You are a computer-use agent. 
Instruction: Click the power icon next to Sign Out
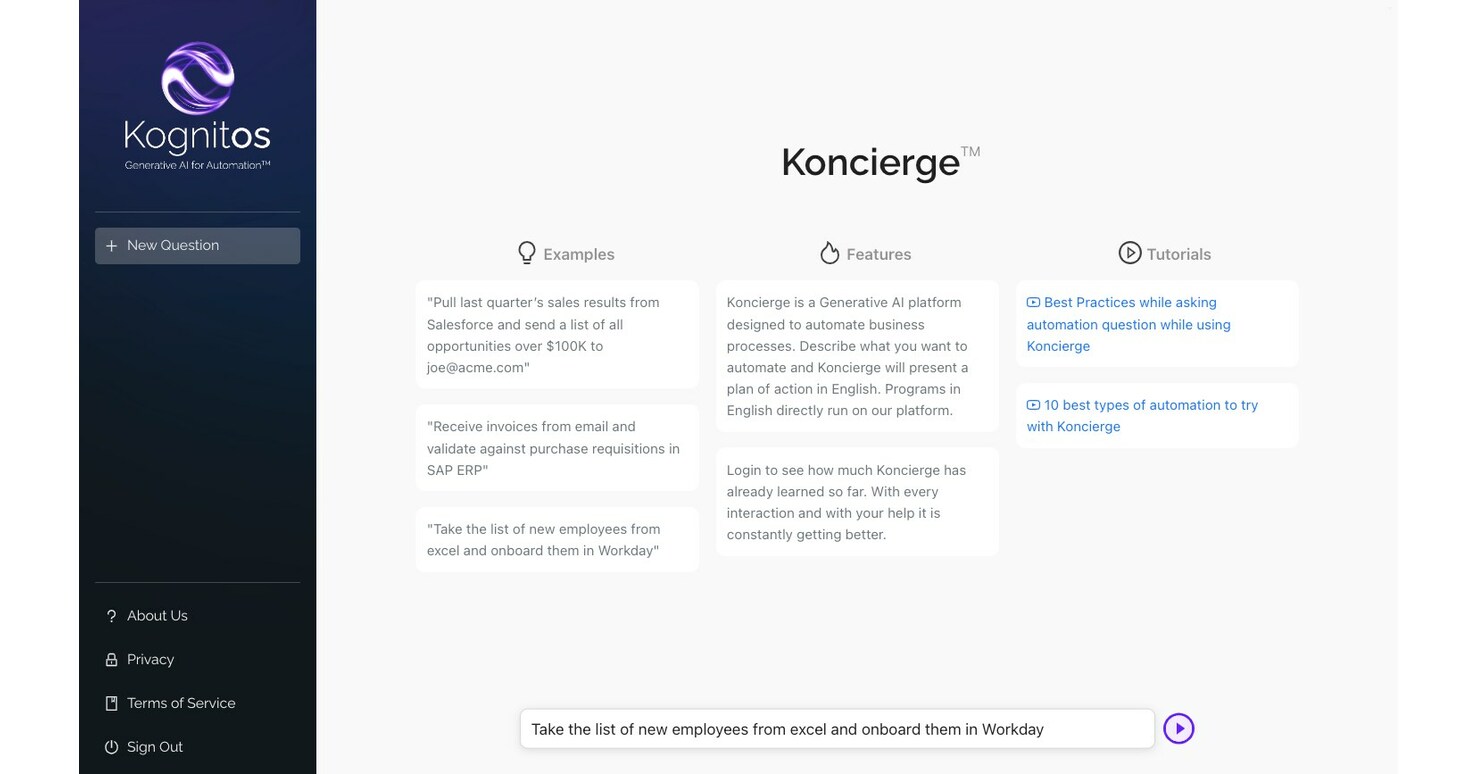pyautogui.click(x=110, y=747)
